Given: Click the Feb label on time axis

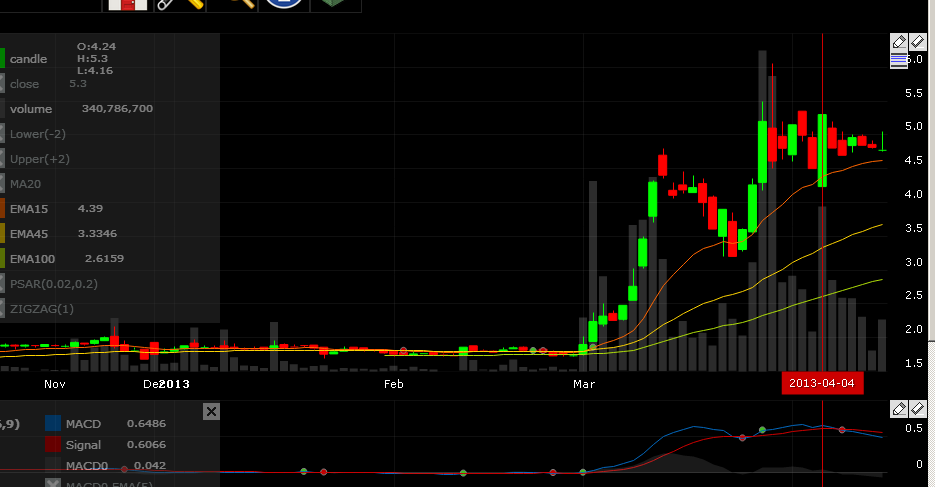Looking at the screenshot, I should pos(394,384).
